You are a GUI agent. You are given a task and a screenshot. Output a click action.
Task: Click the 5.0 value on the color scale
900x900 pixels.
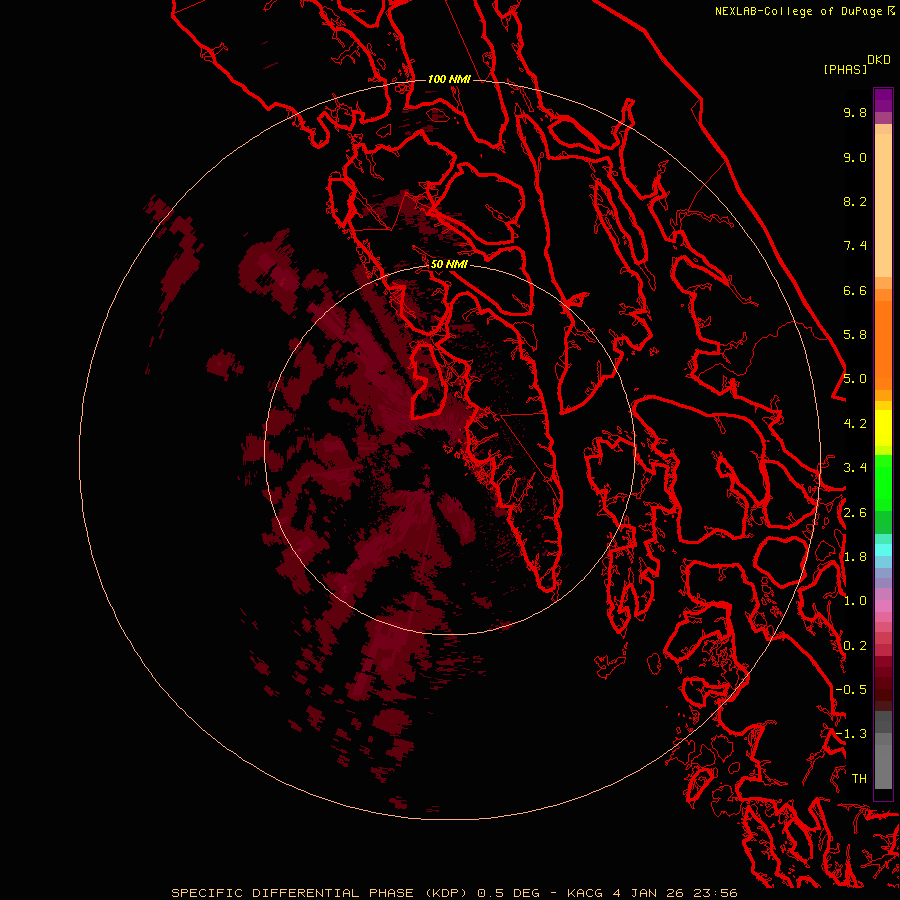click(x=855, y=379)
